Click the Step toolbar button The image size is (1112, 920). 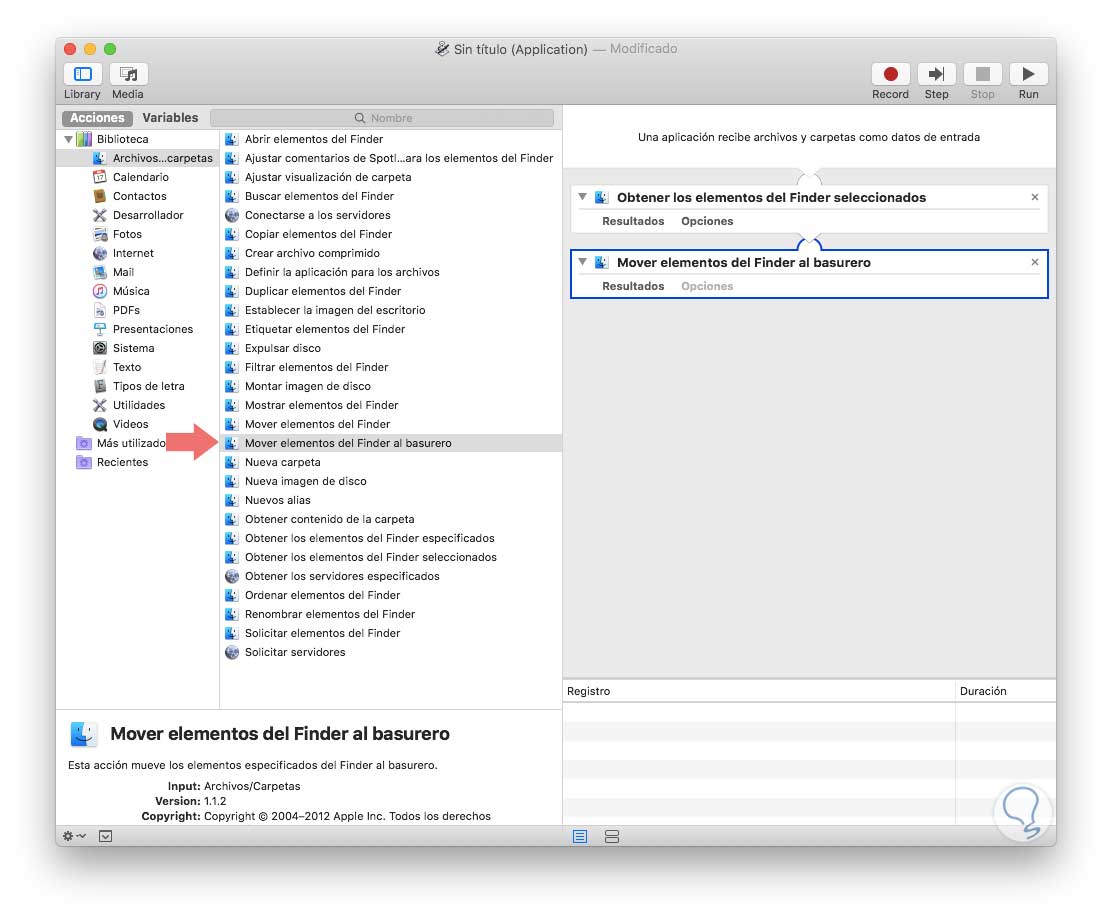click(x=936, y=74)
